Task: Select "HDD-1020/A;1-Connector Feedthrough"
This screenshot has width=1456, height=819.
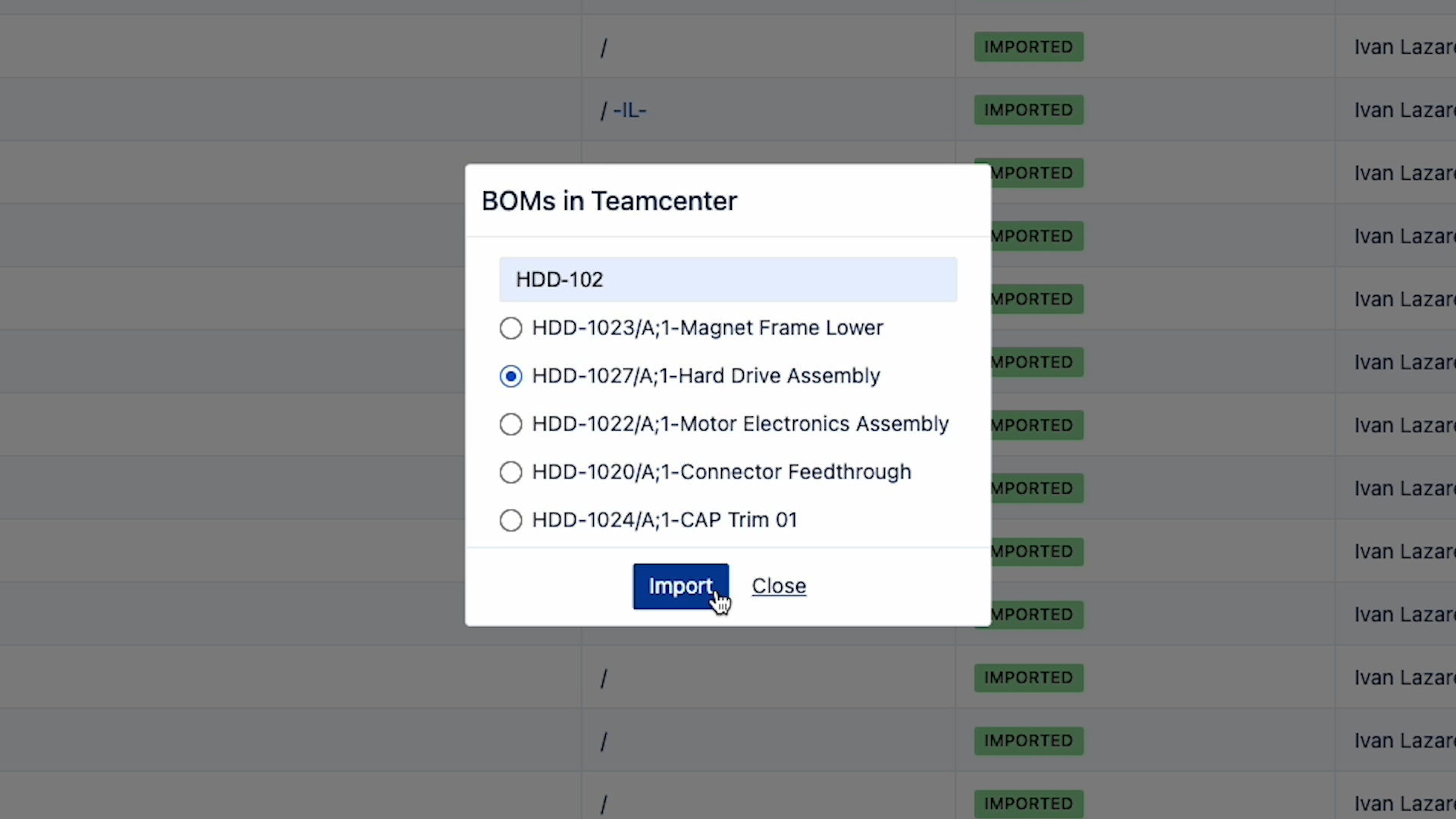Action: point(510,472)
